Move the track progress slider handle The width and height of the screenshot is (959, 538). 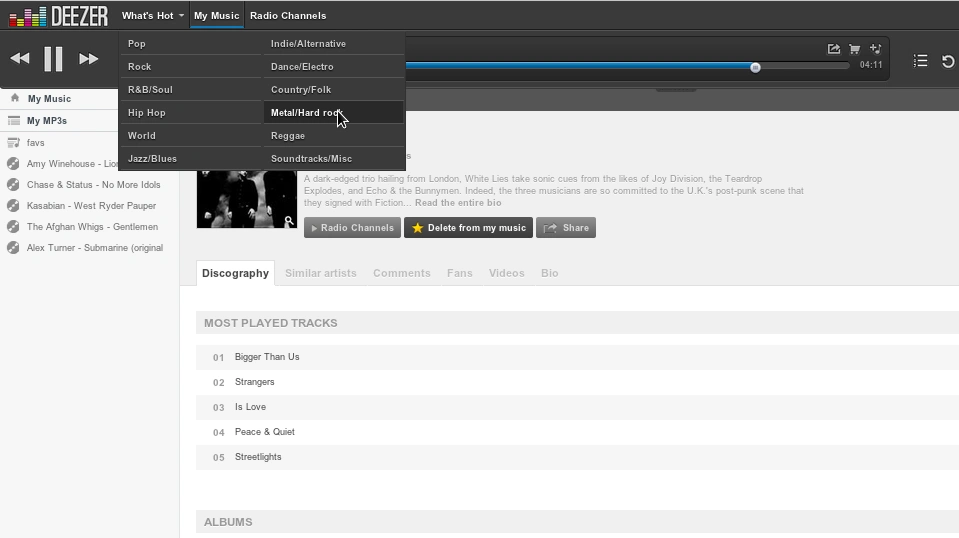755,67
